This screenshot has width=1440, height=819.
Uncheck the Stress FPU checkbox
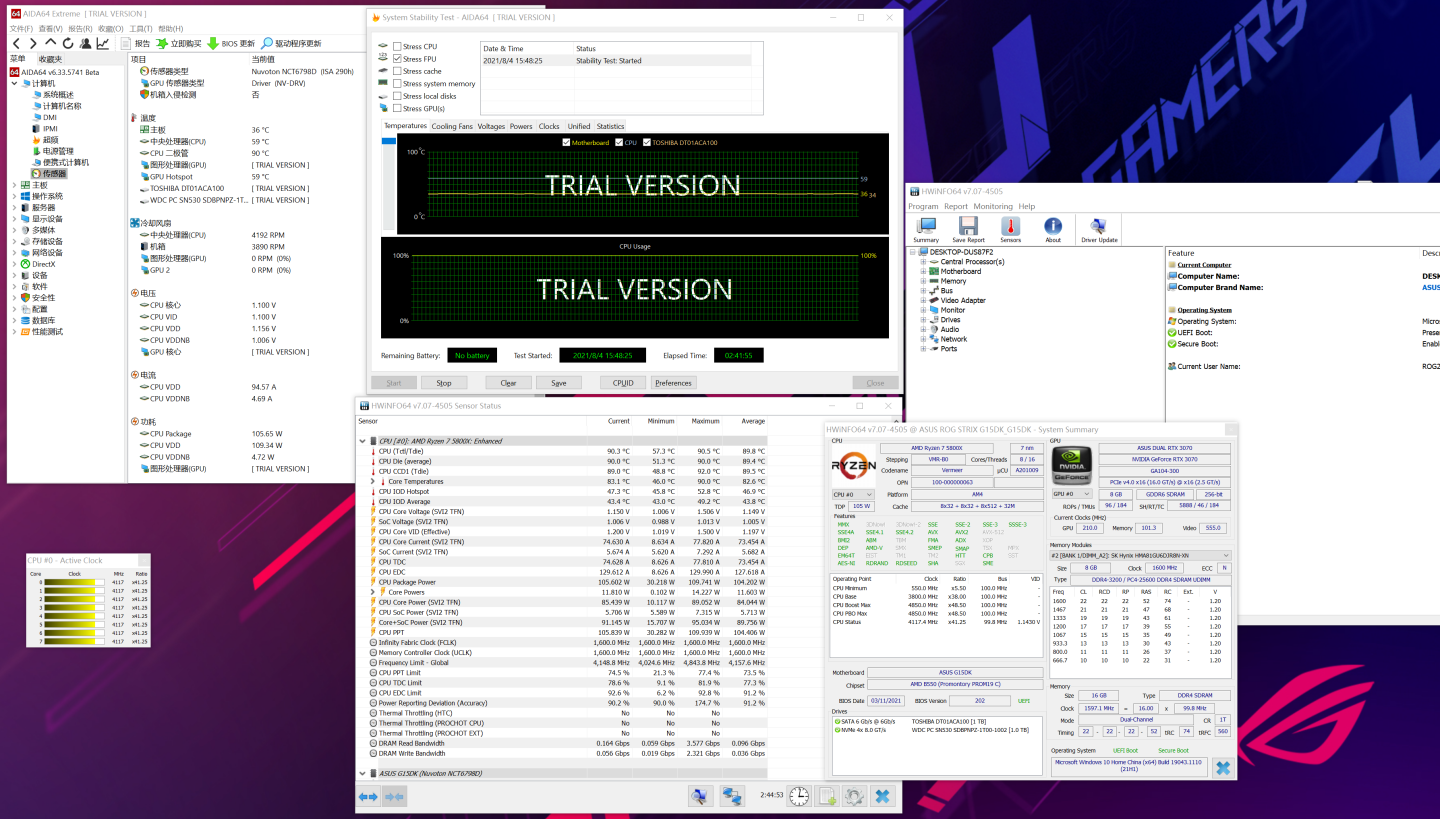click(397, 59)
